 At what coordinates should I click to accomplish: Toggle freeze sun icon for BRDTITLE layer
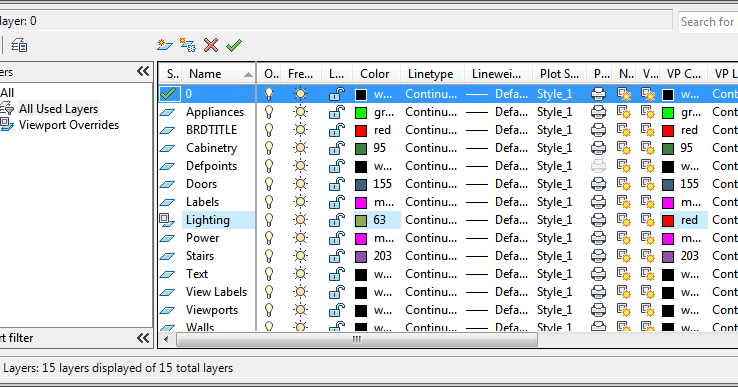point(300,130)
